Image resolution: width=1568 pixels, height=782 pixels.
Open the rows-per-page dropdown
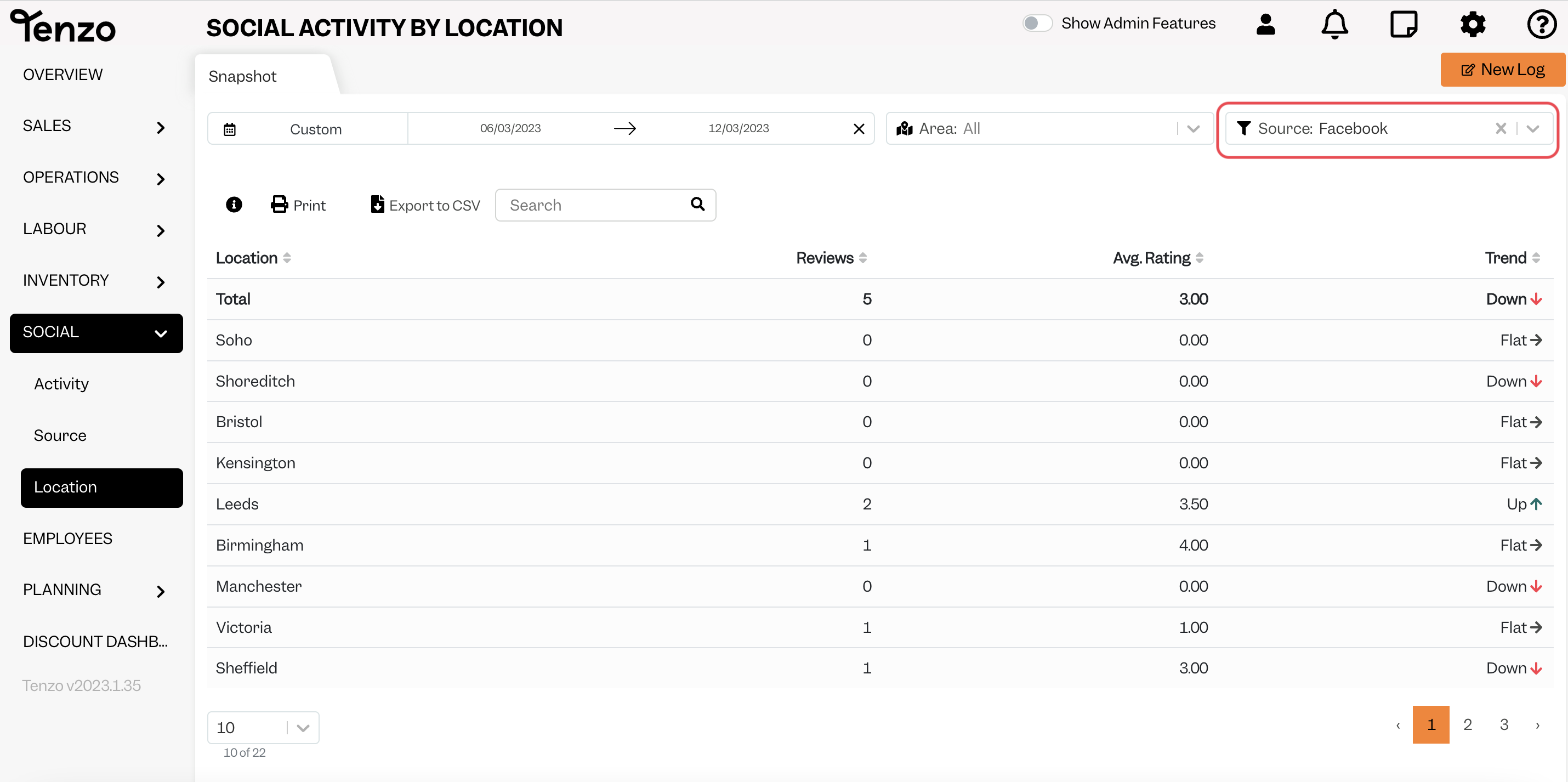pyautogui.click(x=263, y=727)
